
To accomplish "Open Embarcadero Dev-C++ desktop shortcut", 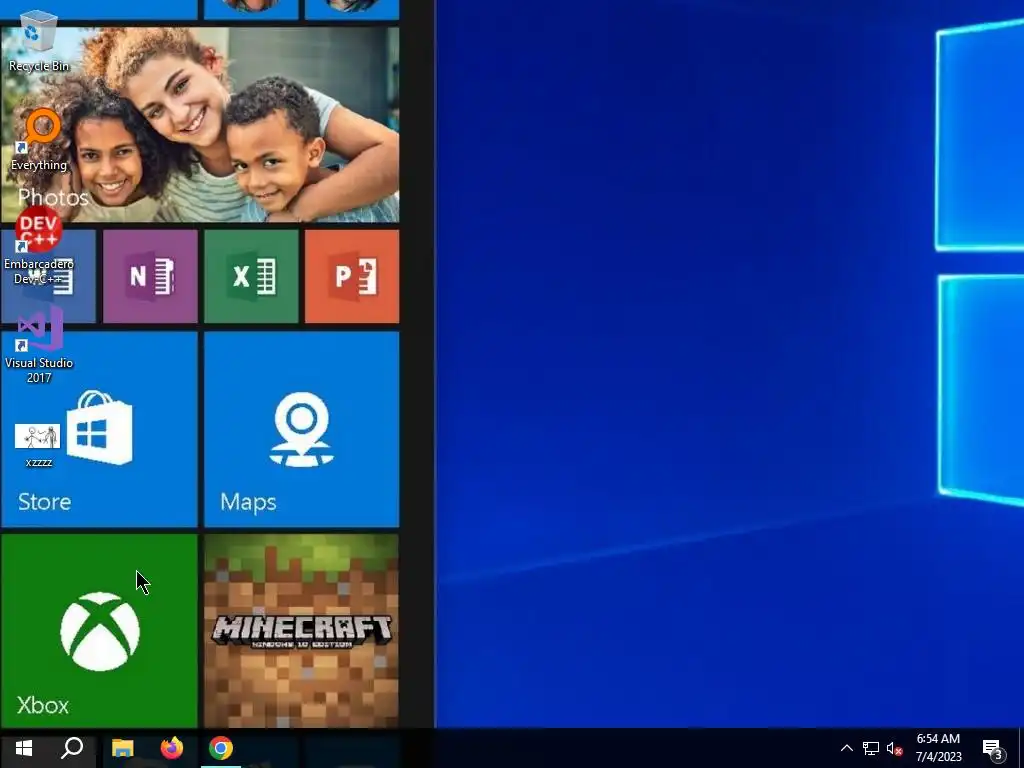I will tap(39, 246).
